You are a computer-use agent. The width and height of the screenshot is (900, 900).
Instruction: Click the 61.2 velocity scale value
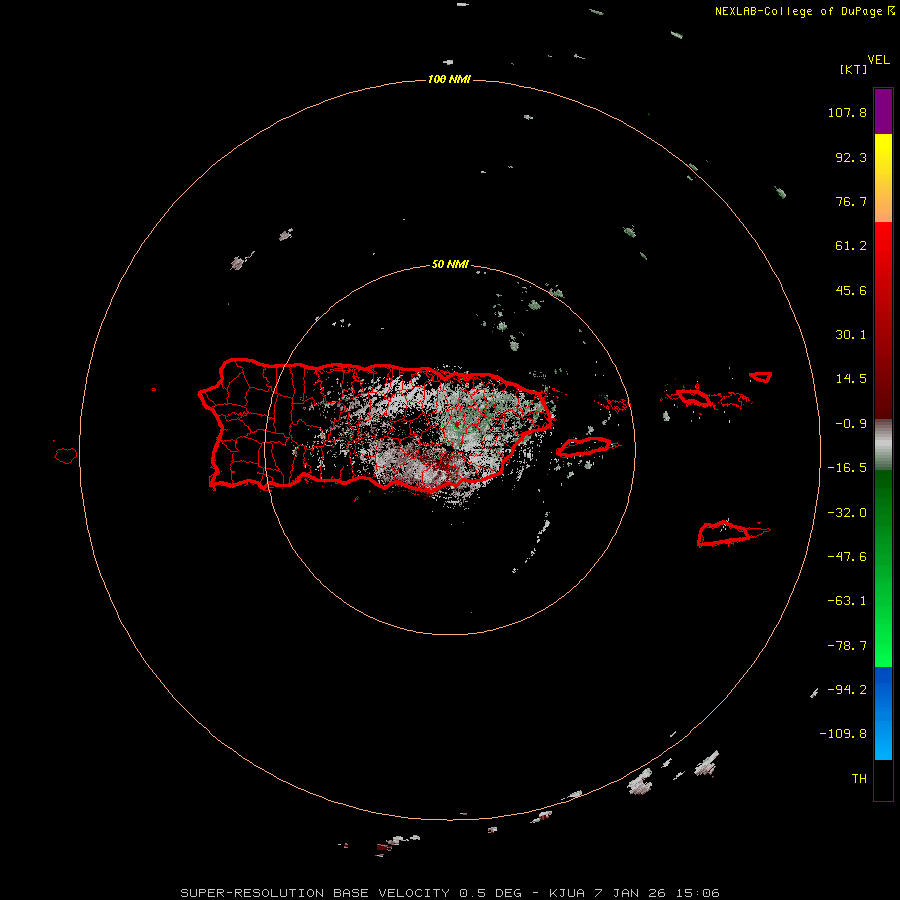(851, 246)
